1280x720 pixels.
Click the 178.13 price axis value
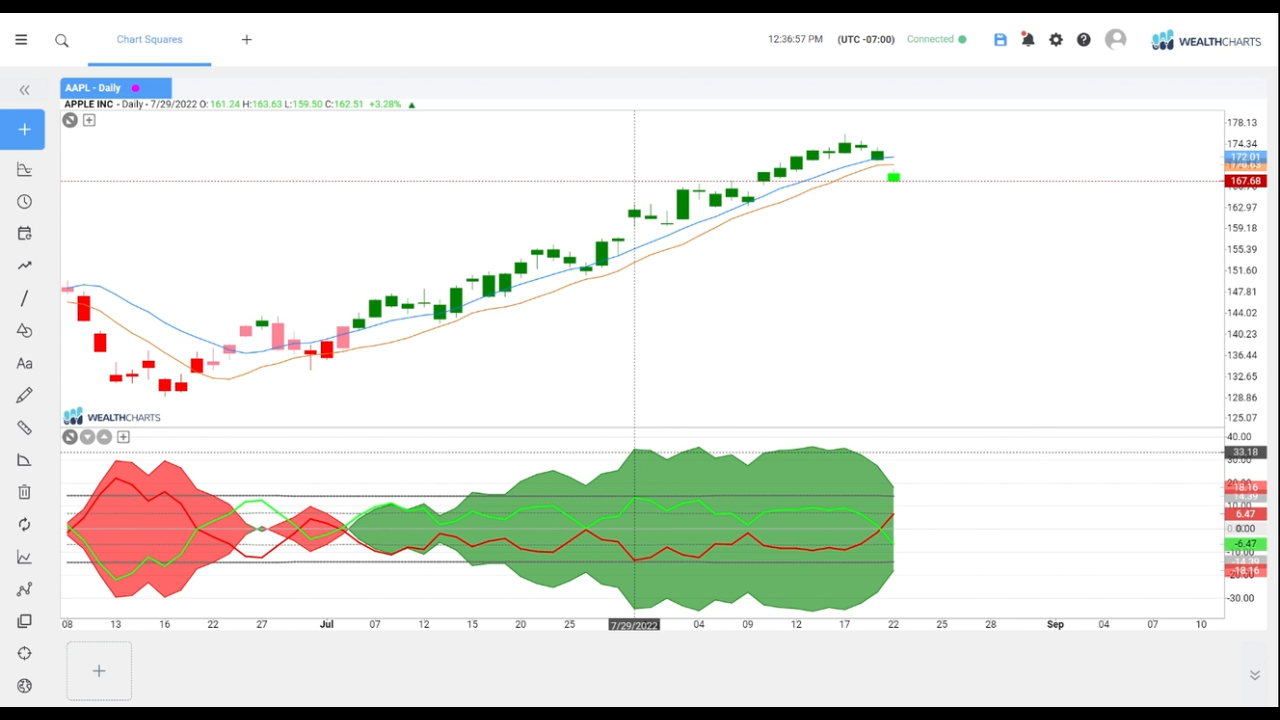pyautogui.click(x=1243, y=123)
